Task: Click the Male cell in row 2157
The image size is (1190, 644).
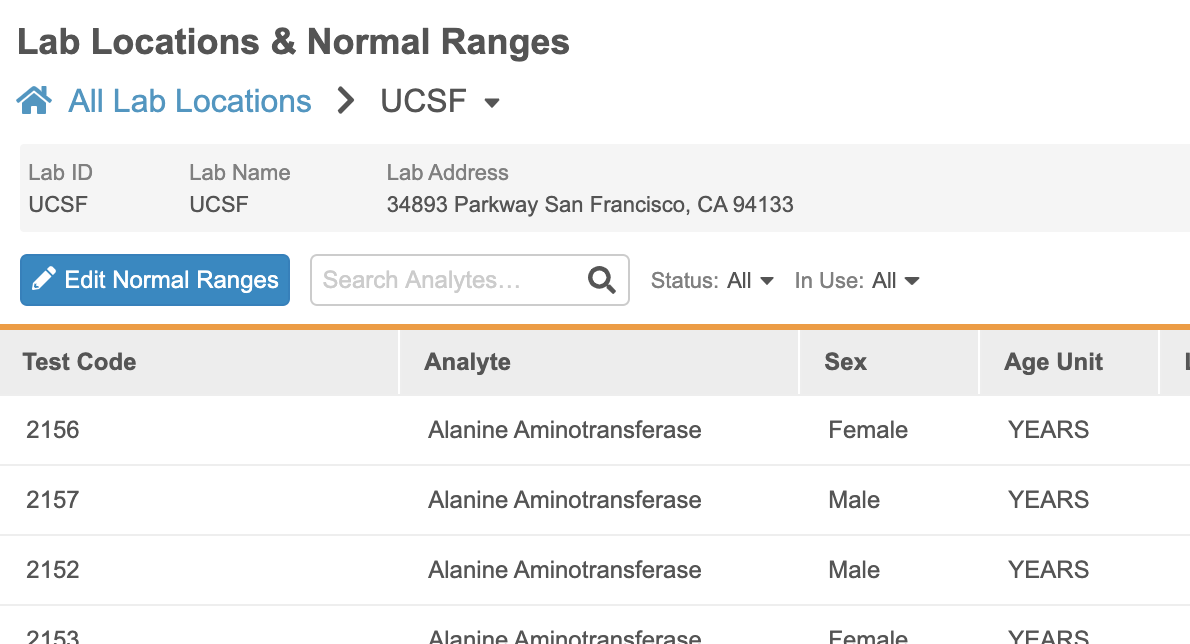Action: [x=854, y=500]
